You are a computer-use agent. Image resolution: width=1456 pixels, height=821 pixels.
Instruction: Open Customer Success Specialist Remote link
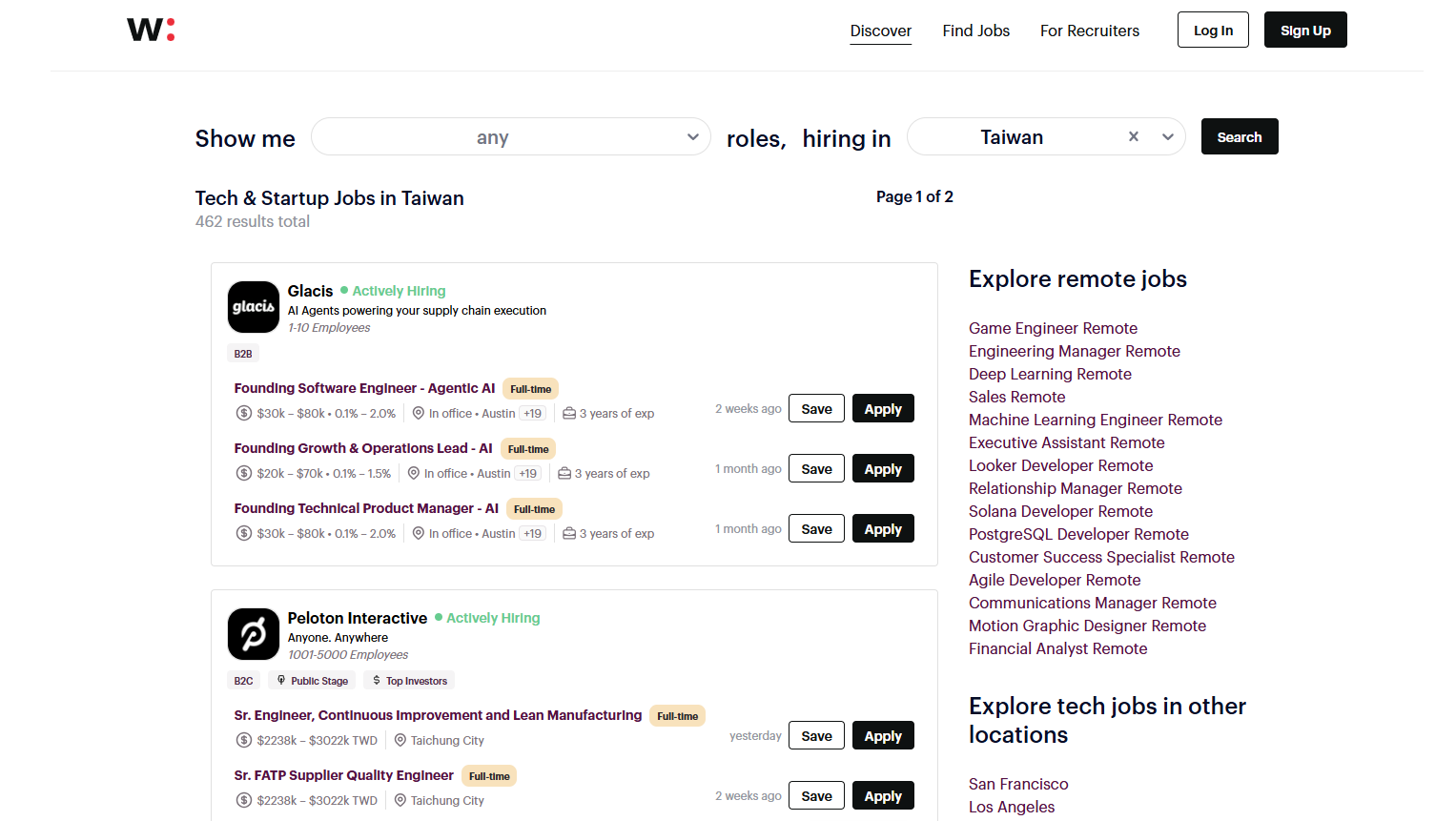pos(1102,557)
